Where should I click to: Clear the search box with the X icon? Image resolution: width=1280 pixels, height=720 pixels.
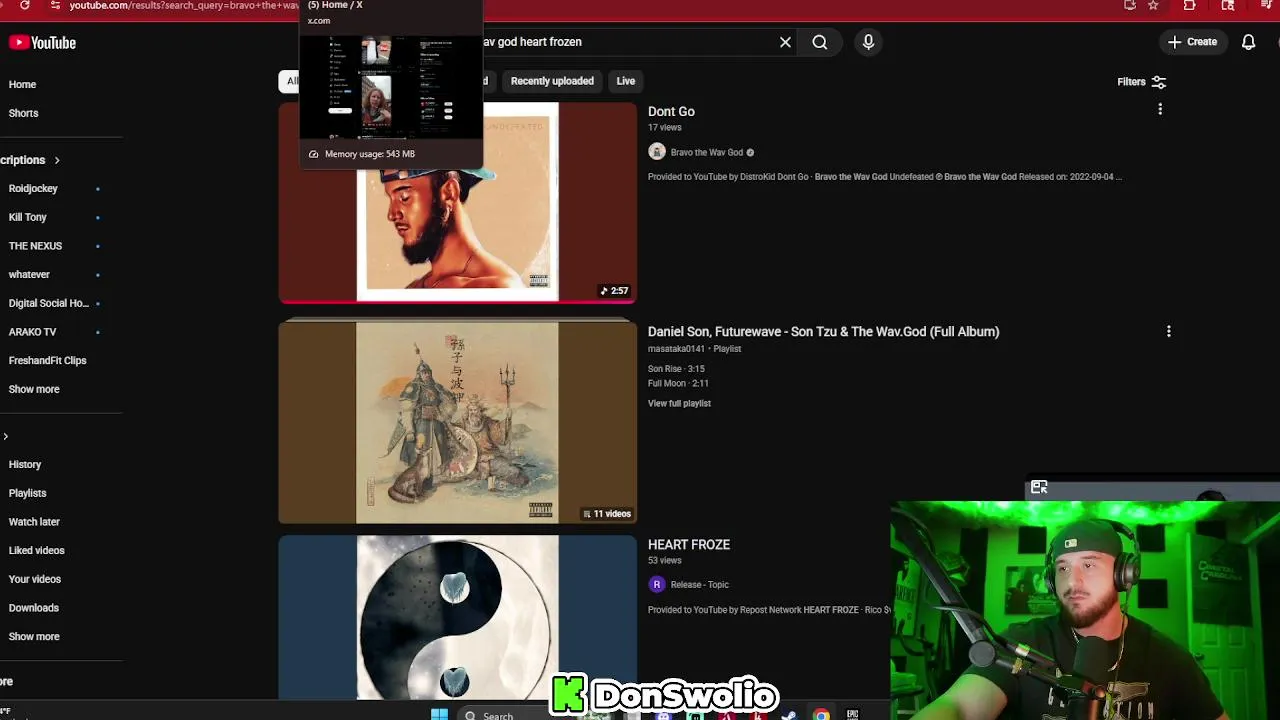pyautogui.click(x=785, y=42)
